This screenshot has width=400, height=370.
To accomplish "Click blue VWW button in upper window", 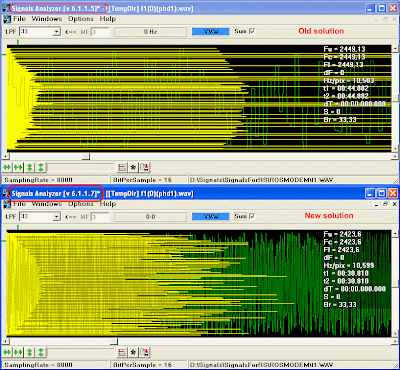I will coord(211,31).
